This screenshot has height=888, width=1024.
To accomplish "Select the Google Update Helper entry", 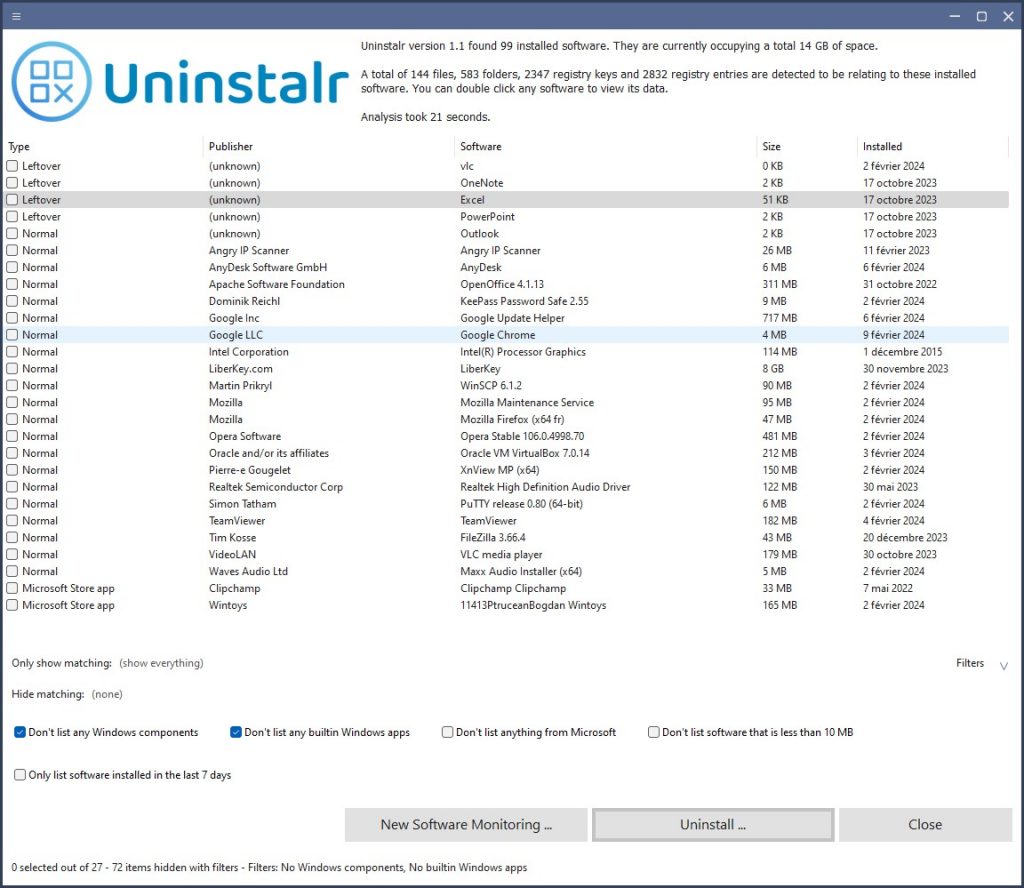I will pyautogui.click(x=507, y=318).
